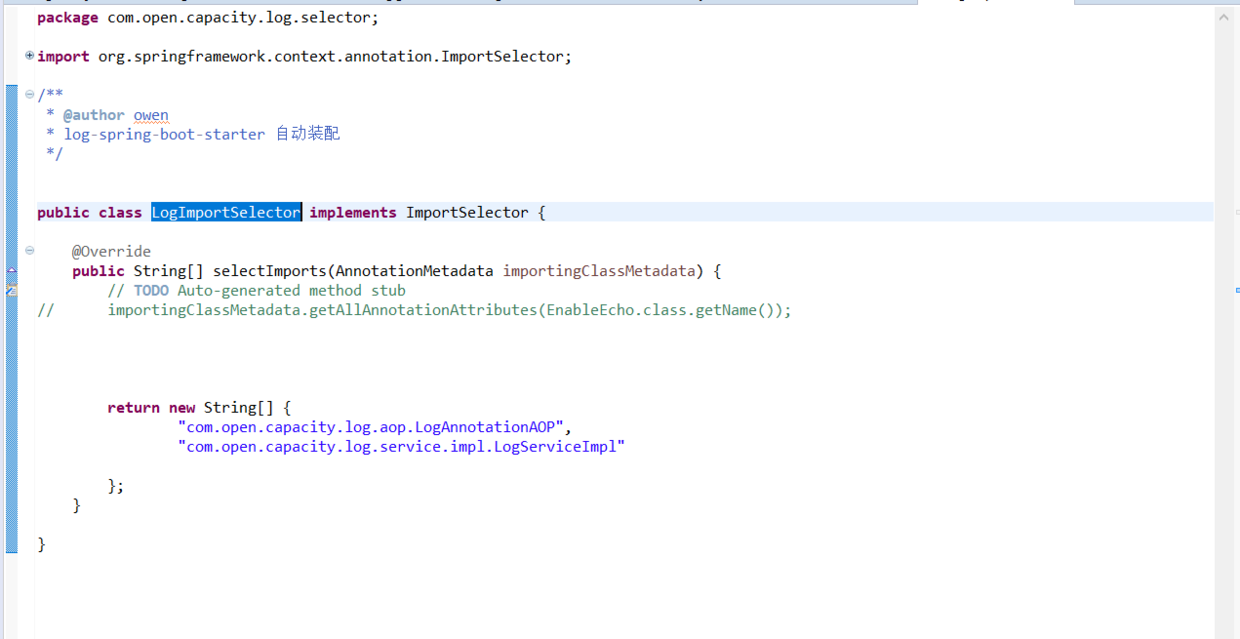Click the word 'package' keyword

click(68, 18)
